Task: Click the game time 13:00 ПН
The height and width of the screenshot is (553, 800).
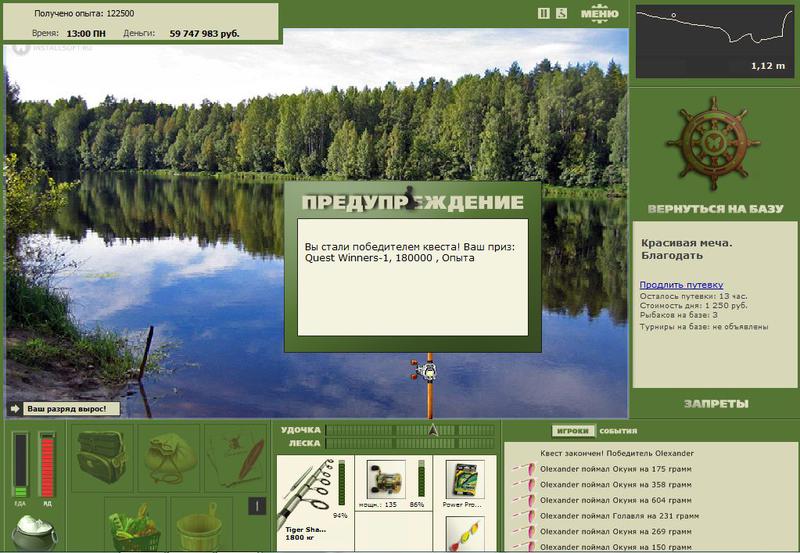Action: pyautogui.click(x=86, y=34)
